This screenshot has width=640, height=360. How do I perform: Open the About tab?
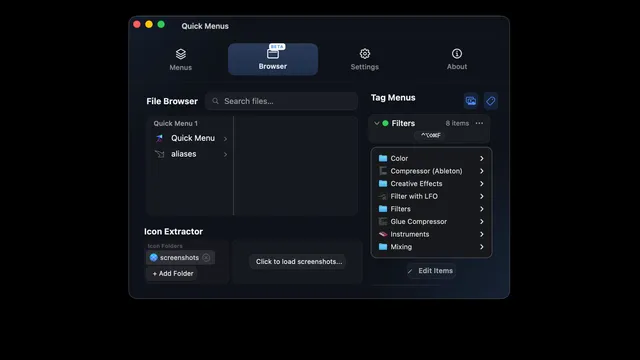pos(457,60)
